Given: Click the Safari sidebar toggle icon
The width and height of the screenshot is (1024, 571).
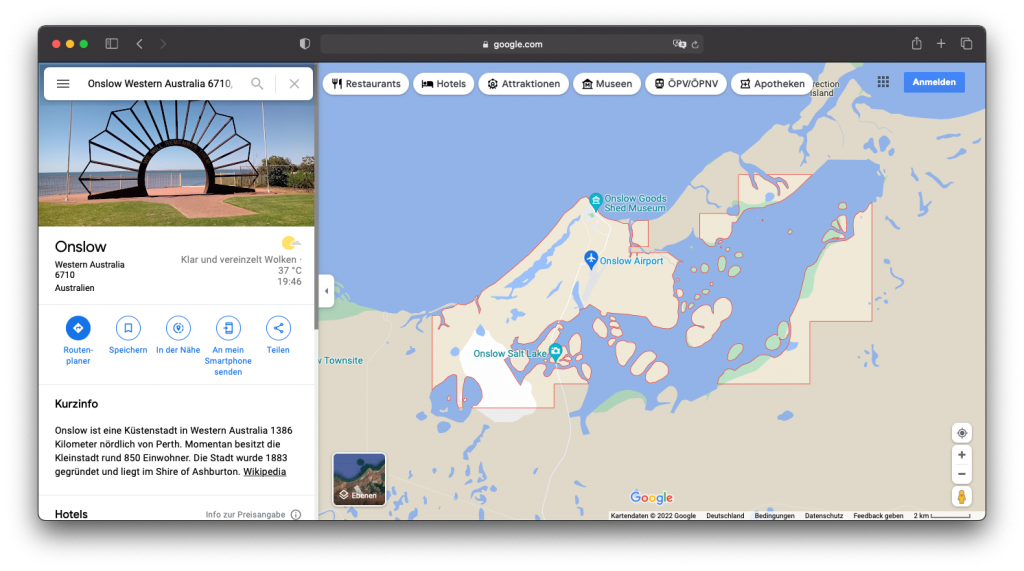Looking at the screenshot, I should [112, 44].
